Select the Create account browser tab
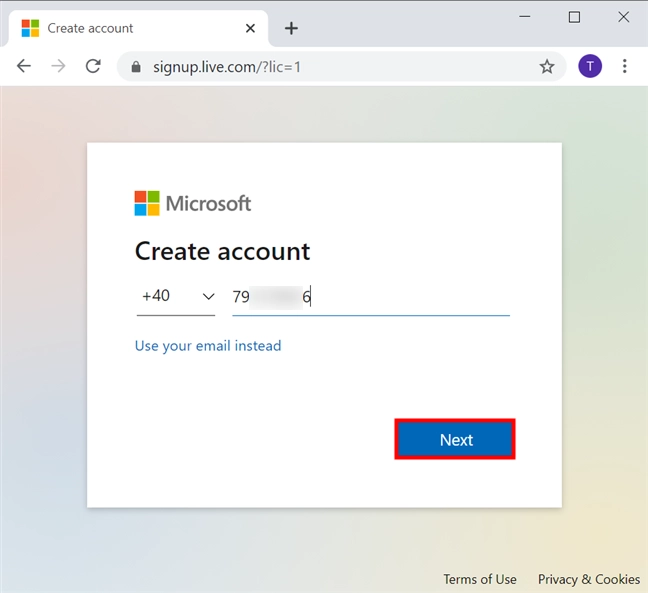The width and height of the screenshot is (648, 593). pyautogui.click(x=138, y=29)
